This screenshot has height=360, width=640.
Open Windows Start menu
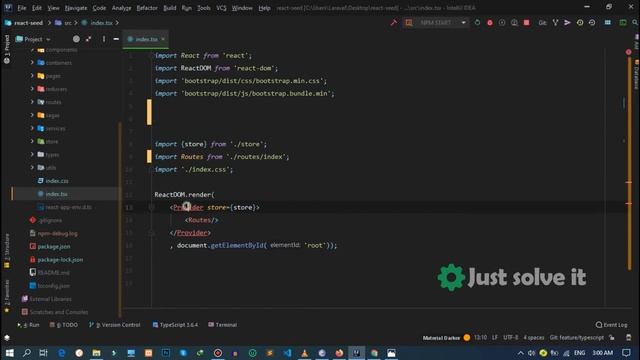tap(9, 353)
